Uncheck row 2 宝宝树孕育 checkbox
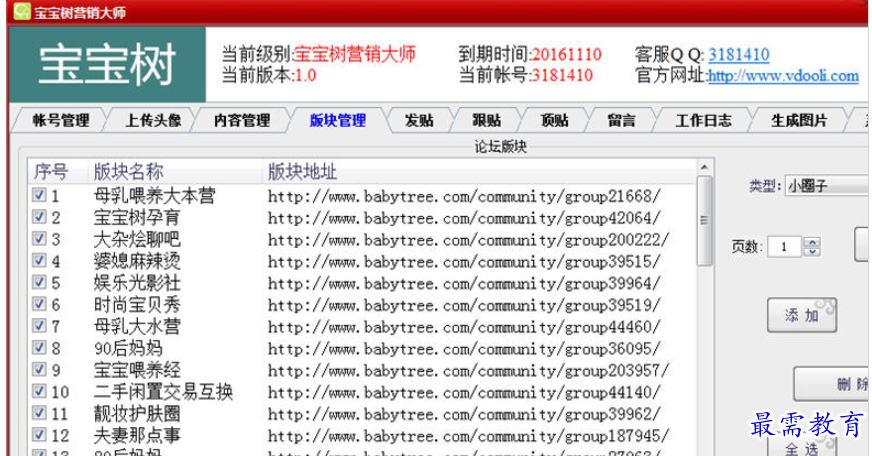 [39, 216]
